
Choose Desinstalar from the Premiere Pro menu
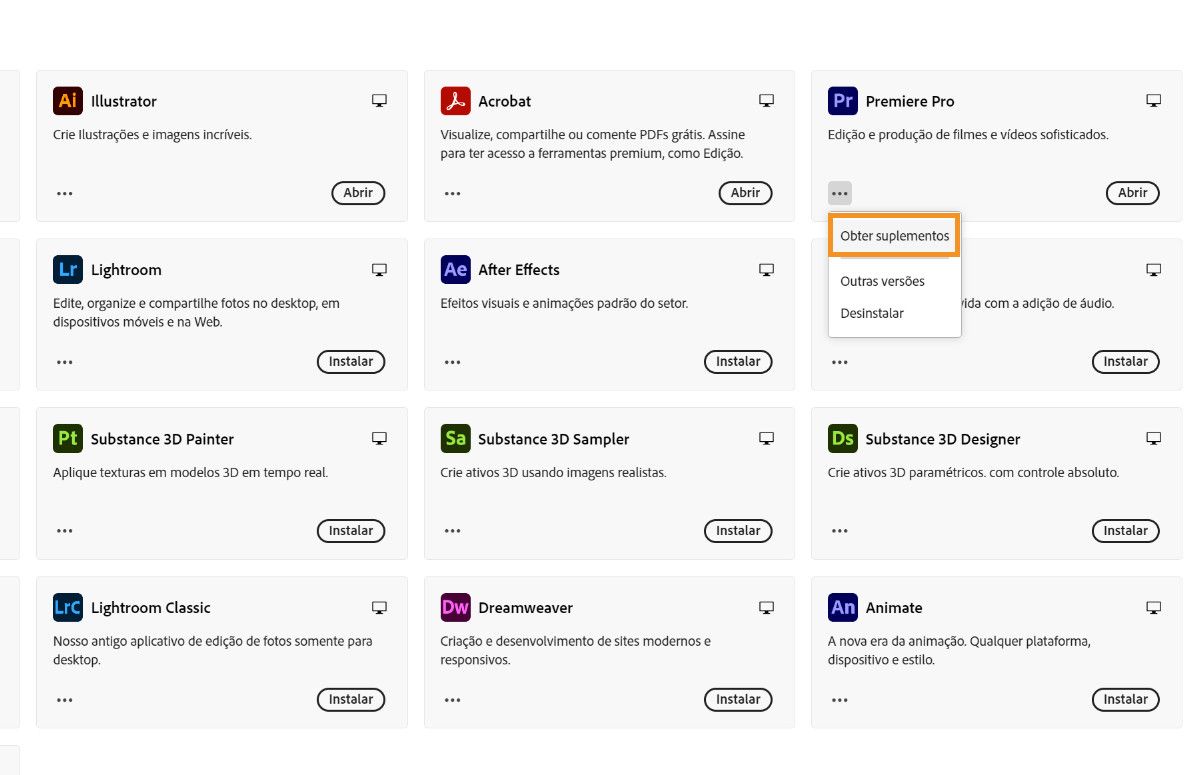coord(872,313)
